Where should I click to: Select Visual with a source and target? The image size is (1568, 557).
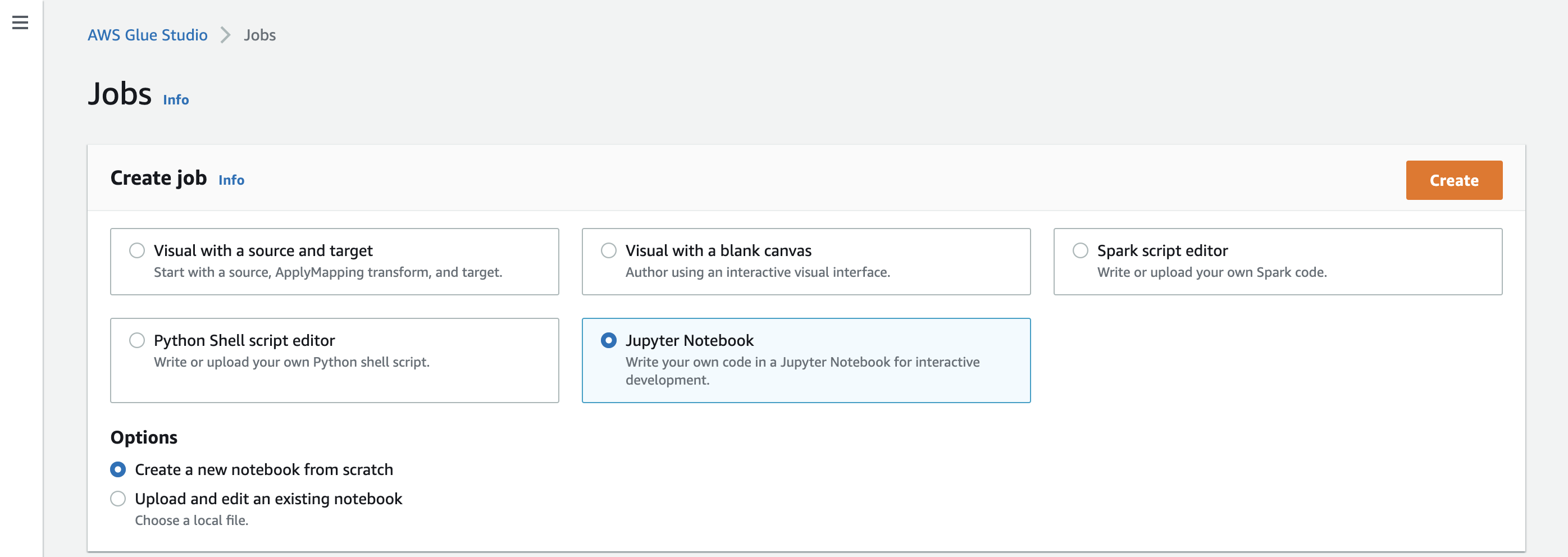137,251
